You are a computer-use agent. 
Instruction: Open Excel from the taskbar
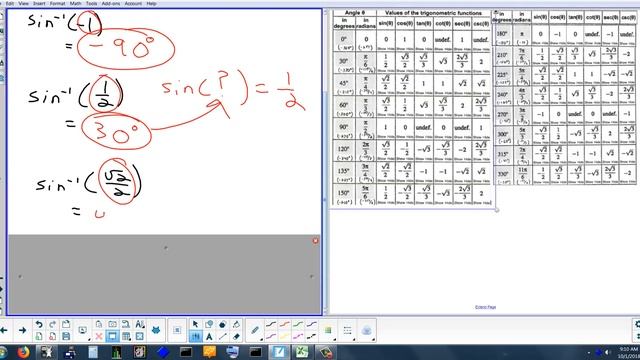pyautogui.click(x=302, y=352)
